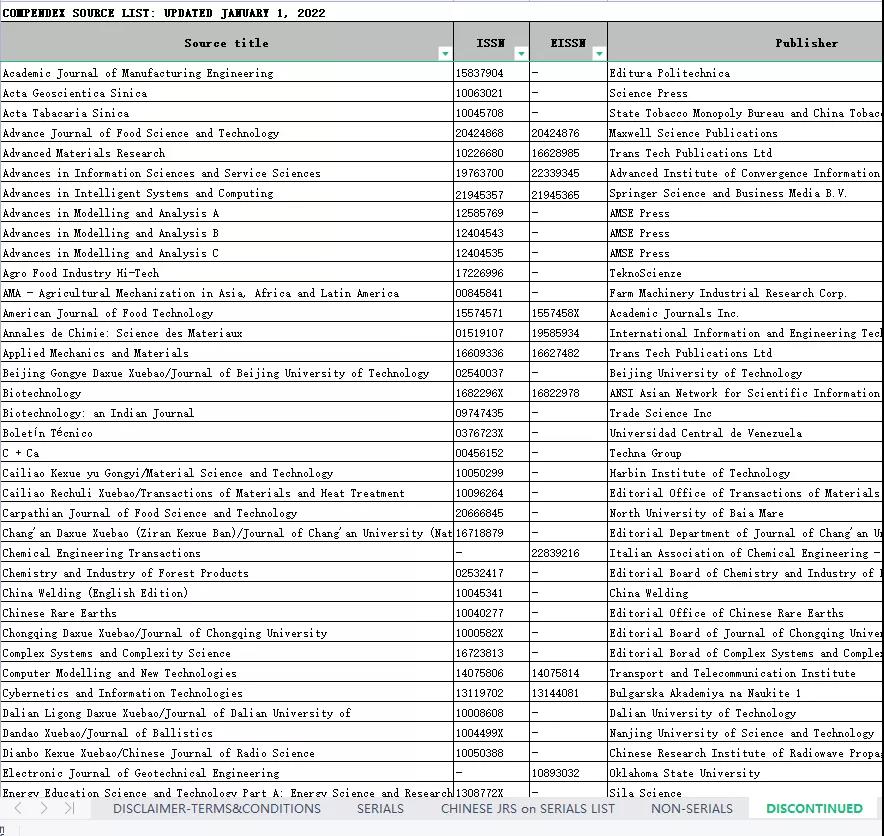Select the Chemical Engineering Transactions cell

227,553
